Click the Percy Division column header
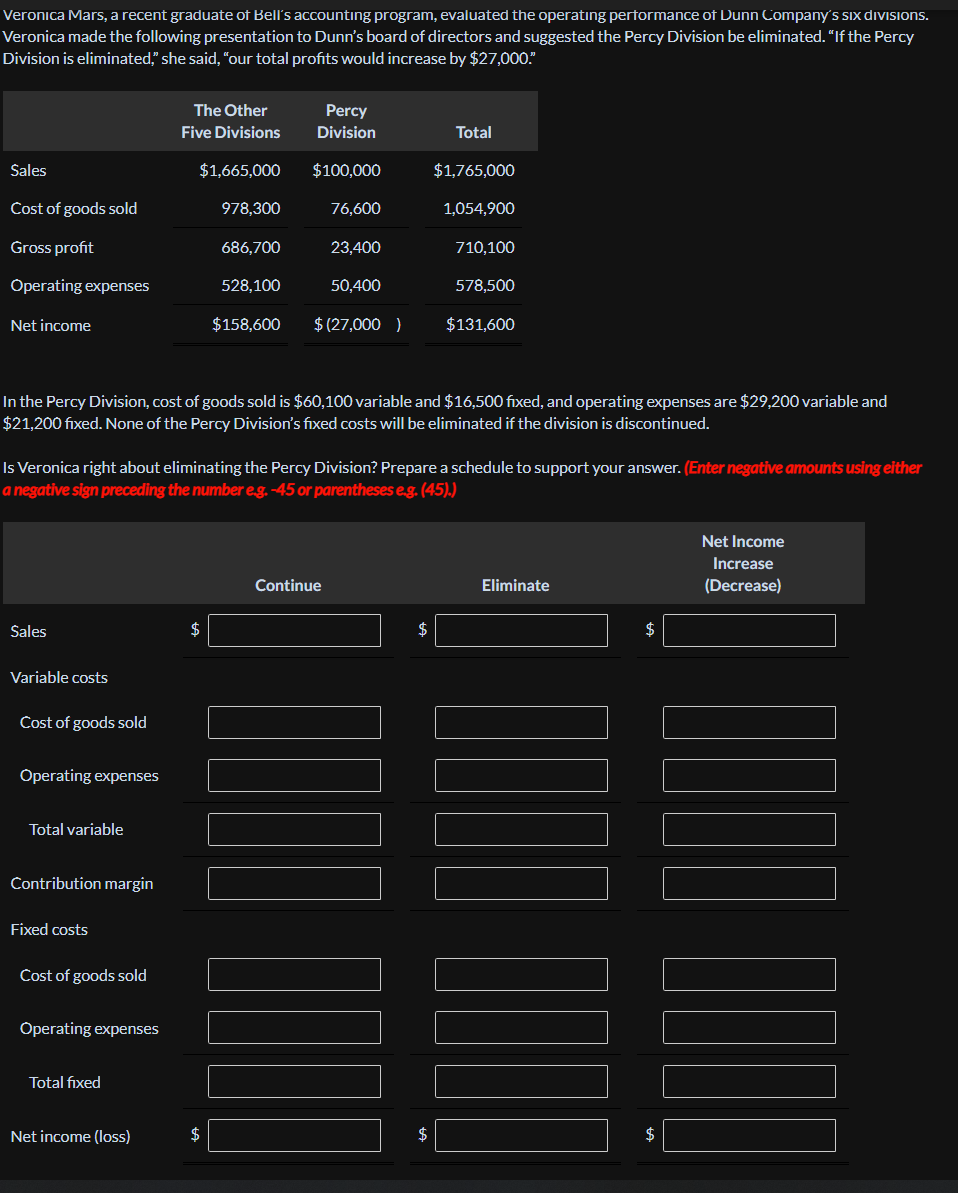This screenshot has width=958, height=1193. (x=346, y=121)
